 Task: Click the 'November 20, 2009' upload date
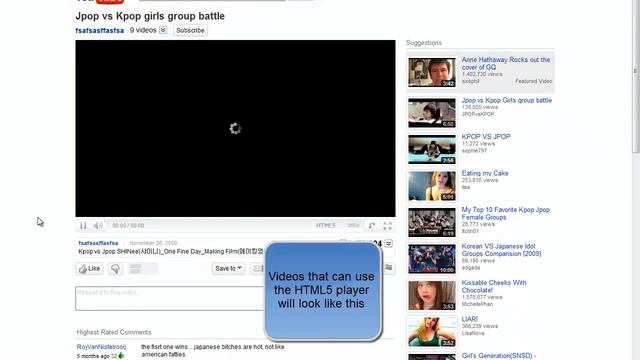[153, 243]
